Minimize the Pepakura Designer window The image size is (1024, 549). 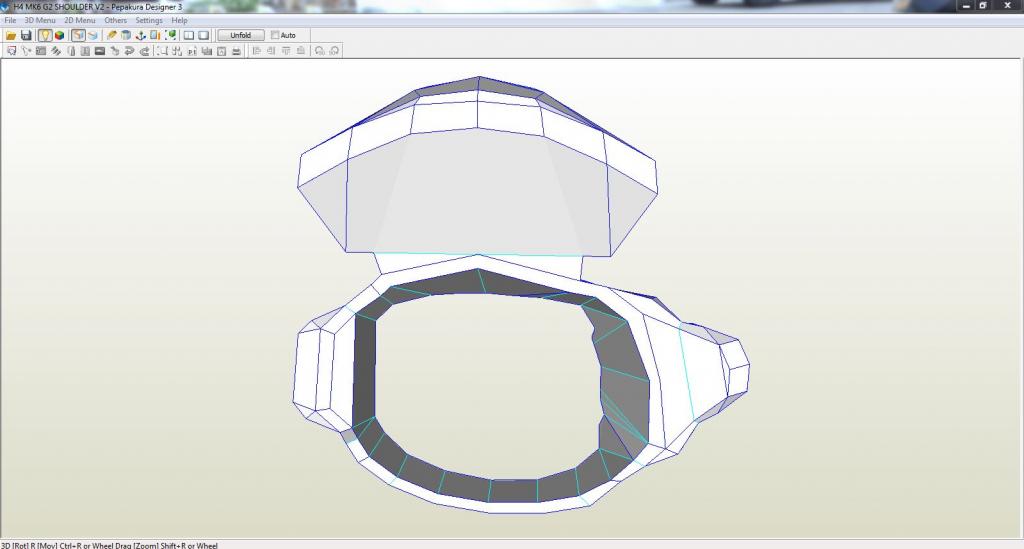click(x=967, y=5)
